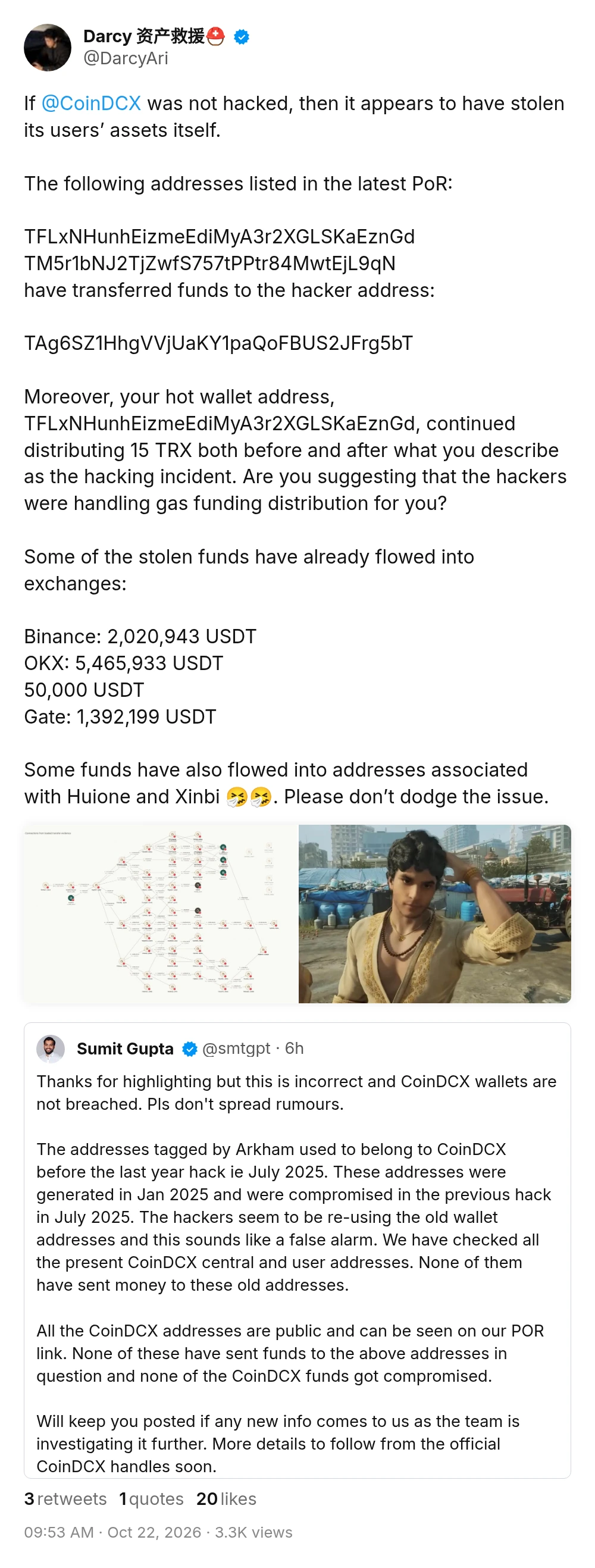View the 20 likes list

pos(226,1498)
